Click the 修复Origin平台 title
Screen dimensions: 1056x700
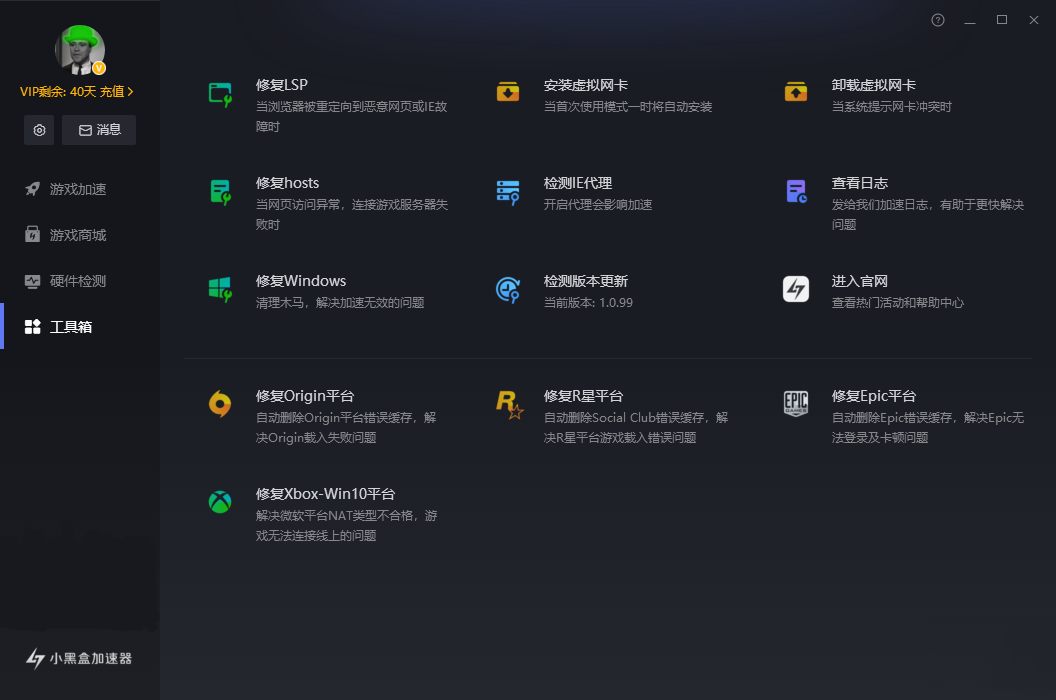pos(305,395)
